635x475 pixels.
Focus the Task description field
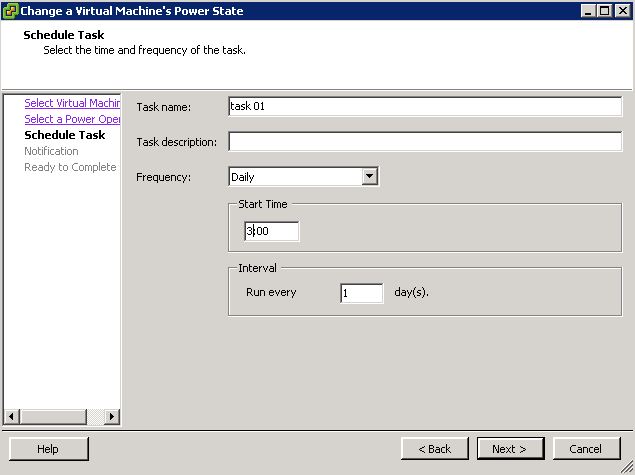[x=425, y=141]
